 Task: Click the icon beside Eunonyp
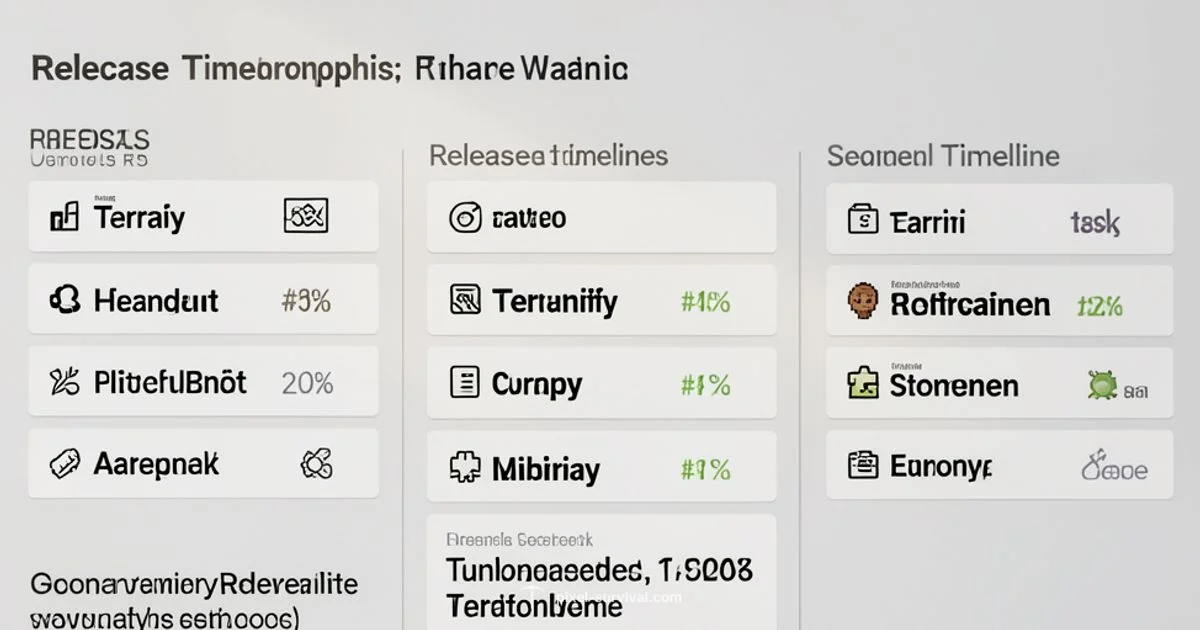click(862, 466)
